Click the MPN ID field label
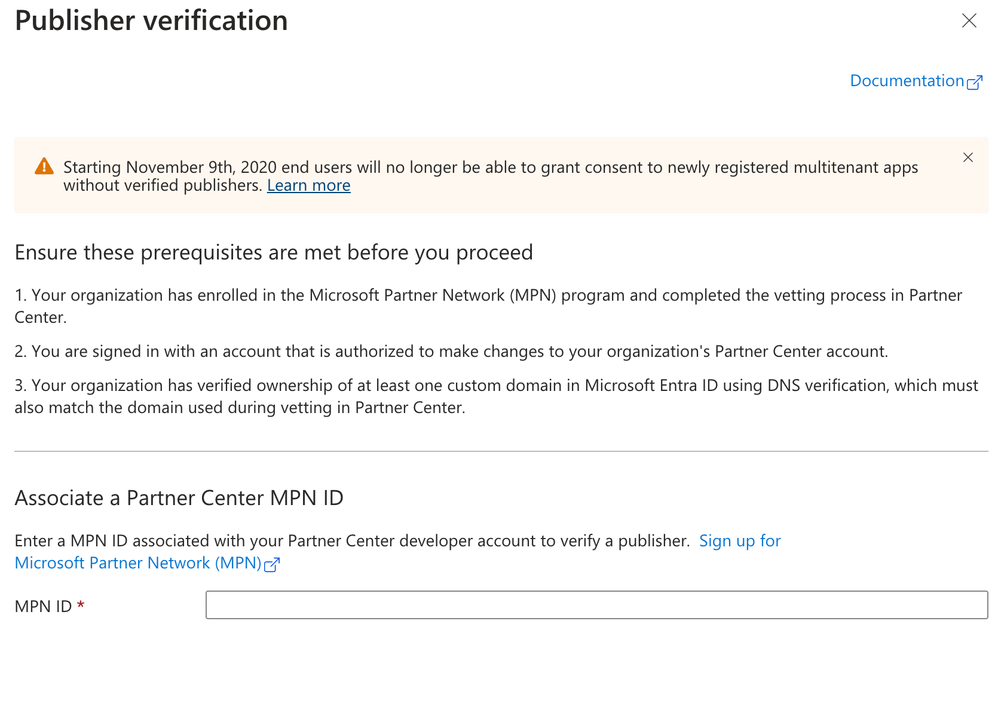Image resolution: width=998 pixels, height=703 pixels. [x=43, y=606]
